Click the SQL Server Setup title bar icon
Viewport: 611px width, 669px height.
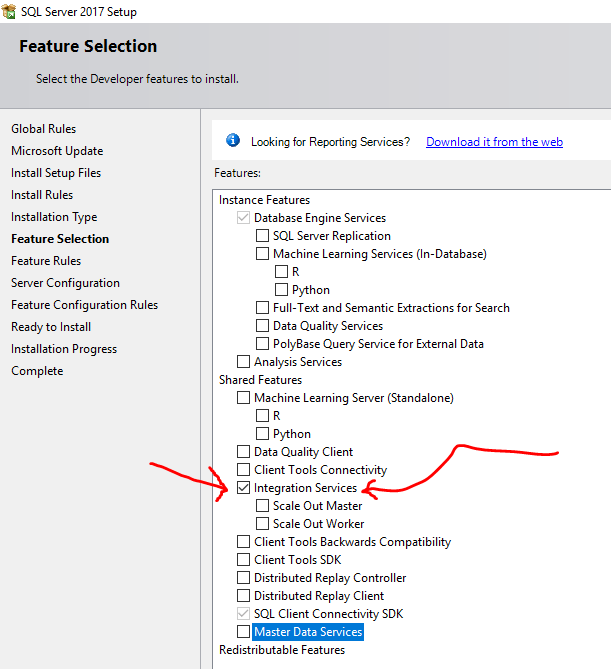pos(9,12)
